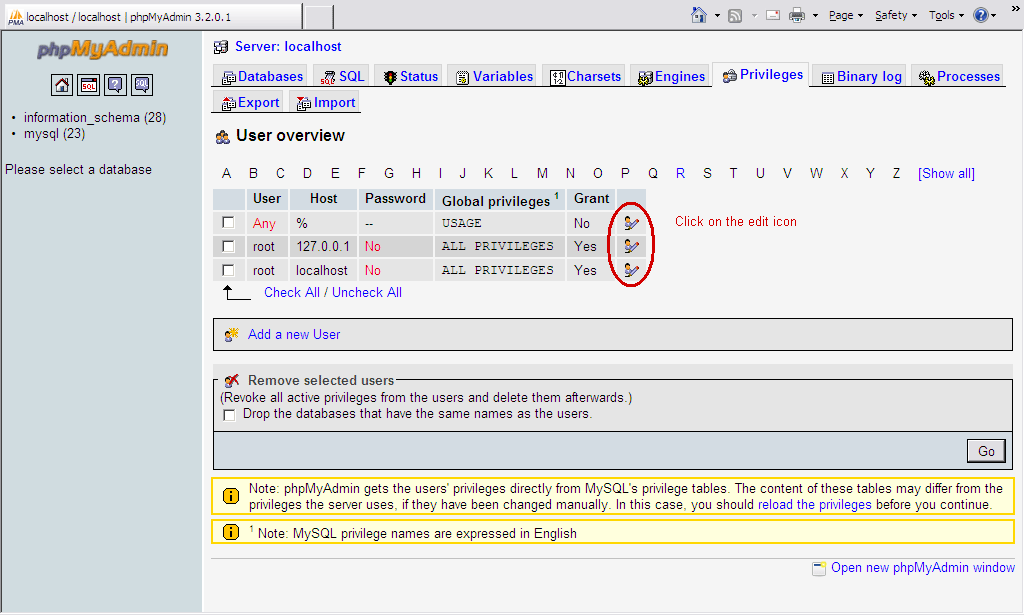Click the localhost phpMyAdmin browser tab
The height and width of the screenshot is (615, 1024).
point(152,16)
